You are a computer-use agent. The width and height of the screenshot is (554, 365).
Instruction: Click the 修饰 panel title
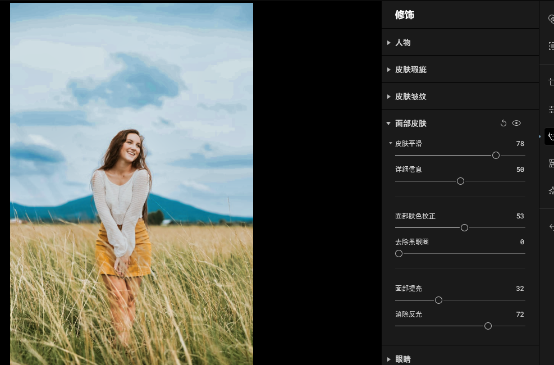(405, 15)
